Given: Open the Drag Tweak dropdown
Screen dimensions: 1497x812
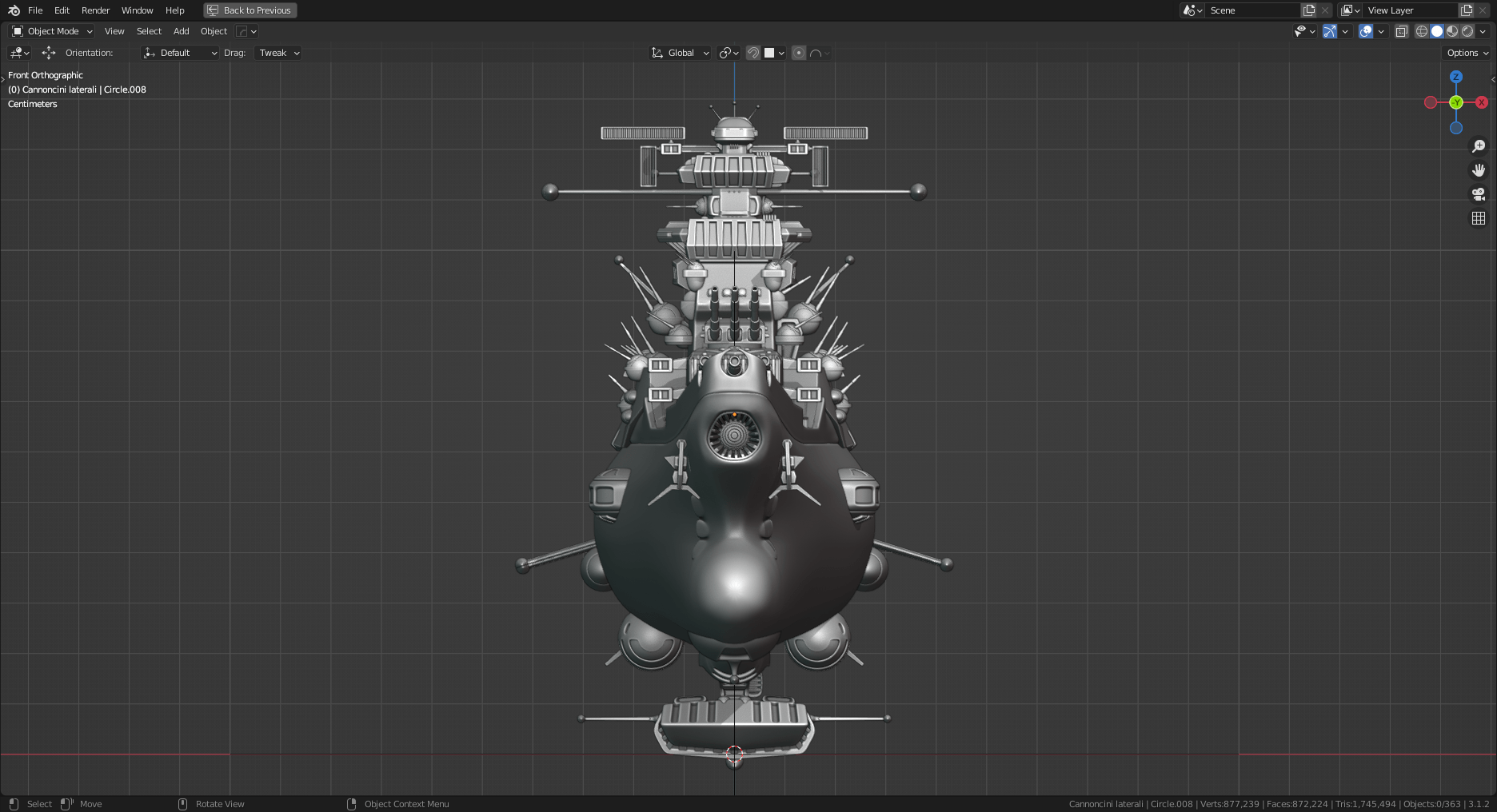Looking at the screenshot, I should pyautogui.click(x=277, y=53).
